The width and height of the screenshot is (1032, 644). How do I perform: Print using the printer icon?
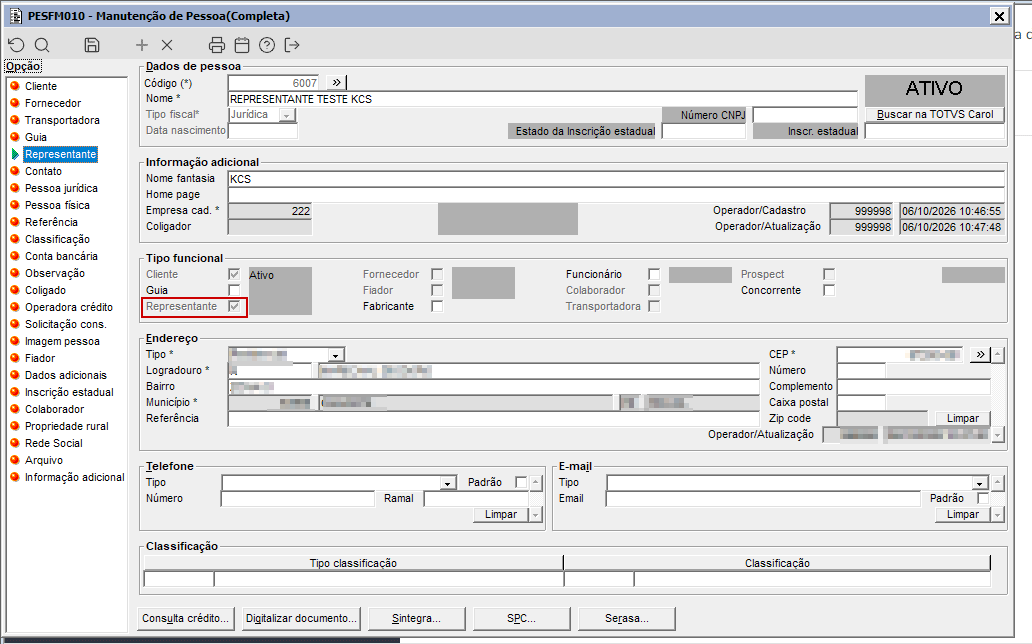tap(217, 45)
